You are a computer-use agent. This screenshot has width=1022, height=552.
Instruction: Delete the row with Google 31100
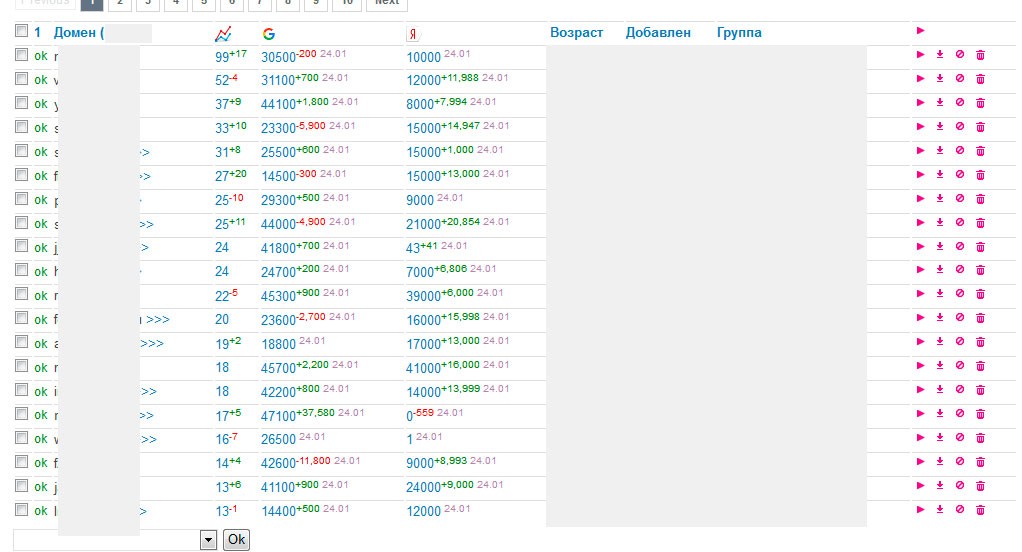pos(980,79)
